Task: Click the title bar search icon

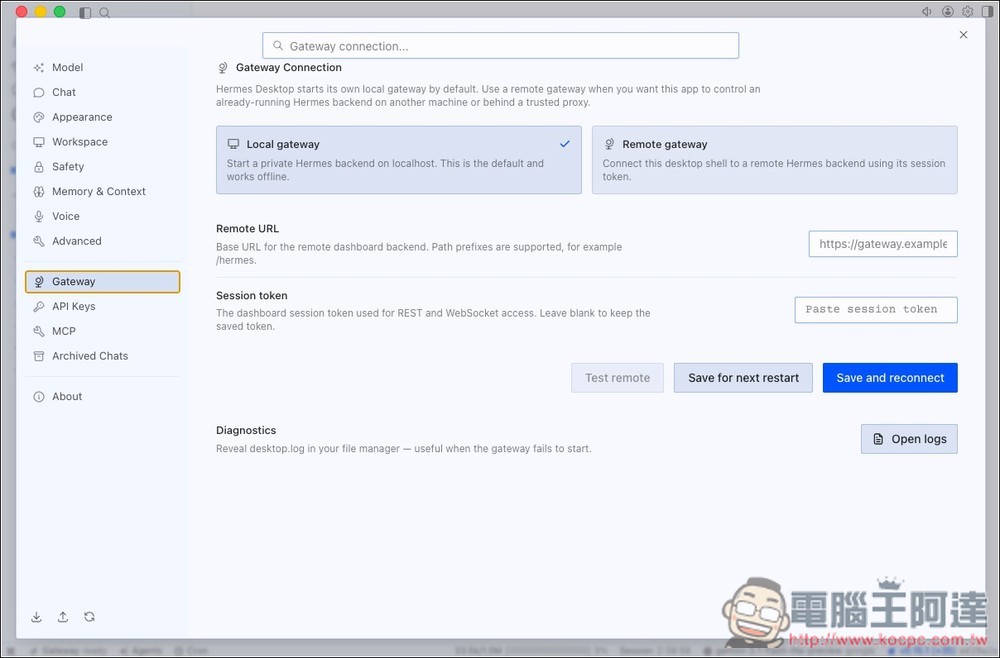Action: [105, 12]
